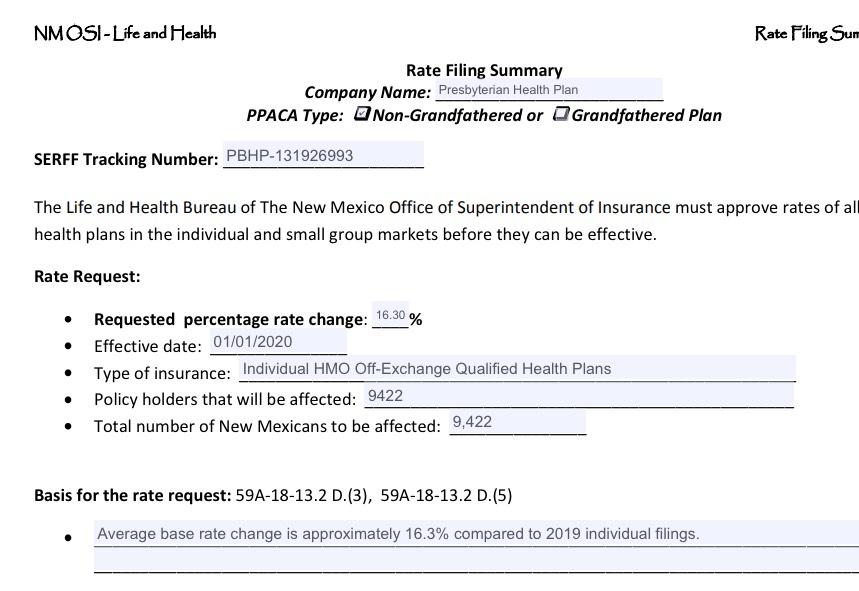859x591 pixels.
Task: Check the Grandfathered Plan checkbox
Action: tap(561, 114)
